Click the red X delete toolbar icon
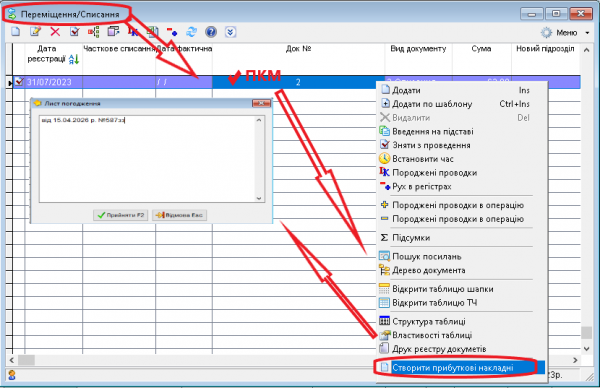 [x=55, y=32]
